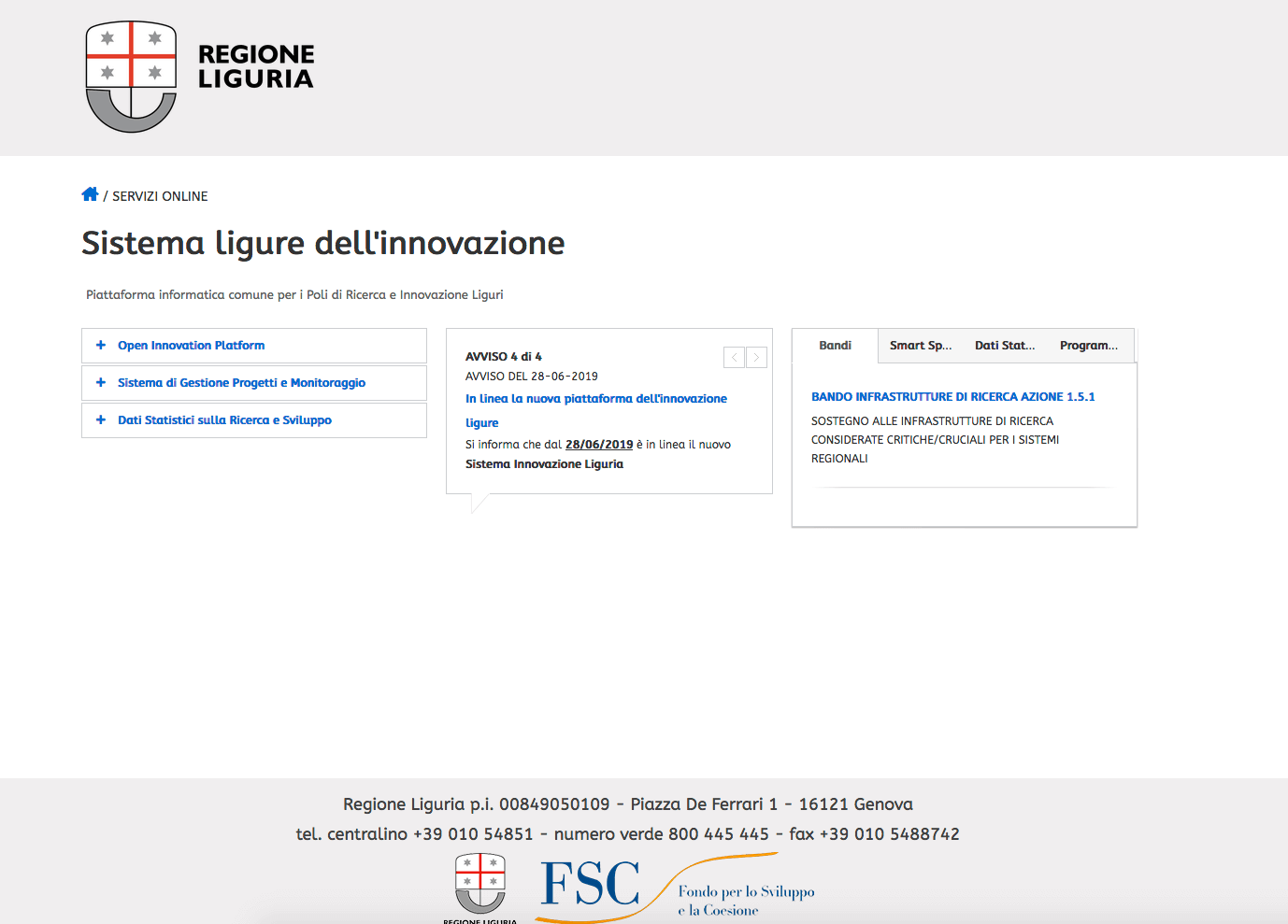This screenshot has height=924, width=1288.
Task: Click the 'AVVISO DEL 28-06-2019' text
Action: point(532,377)
